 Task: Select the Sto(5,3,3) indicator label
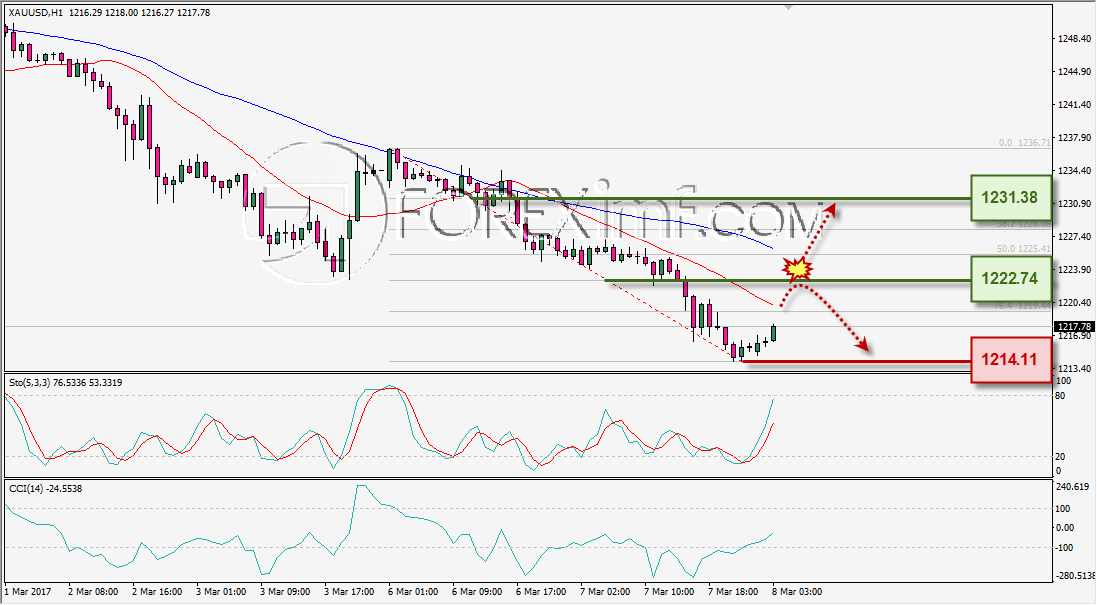click(65, 383)
